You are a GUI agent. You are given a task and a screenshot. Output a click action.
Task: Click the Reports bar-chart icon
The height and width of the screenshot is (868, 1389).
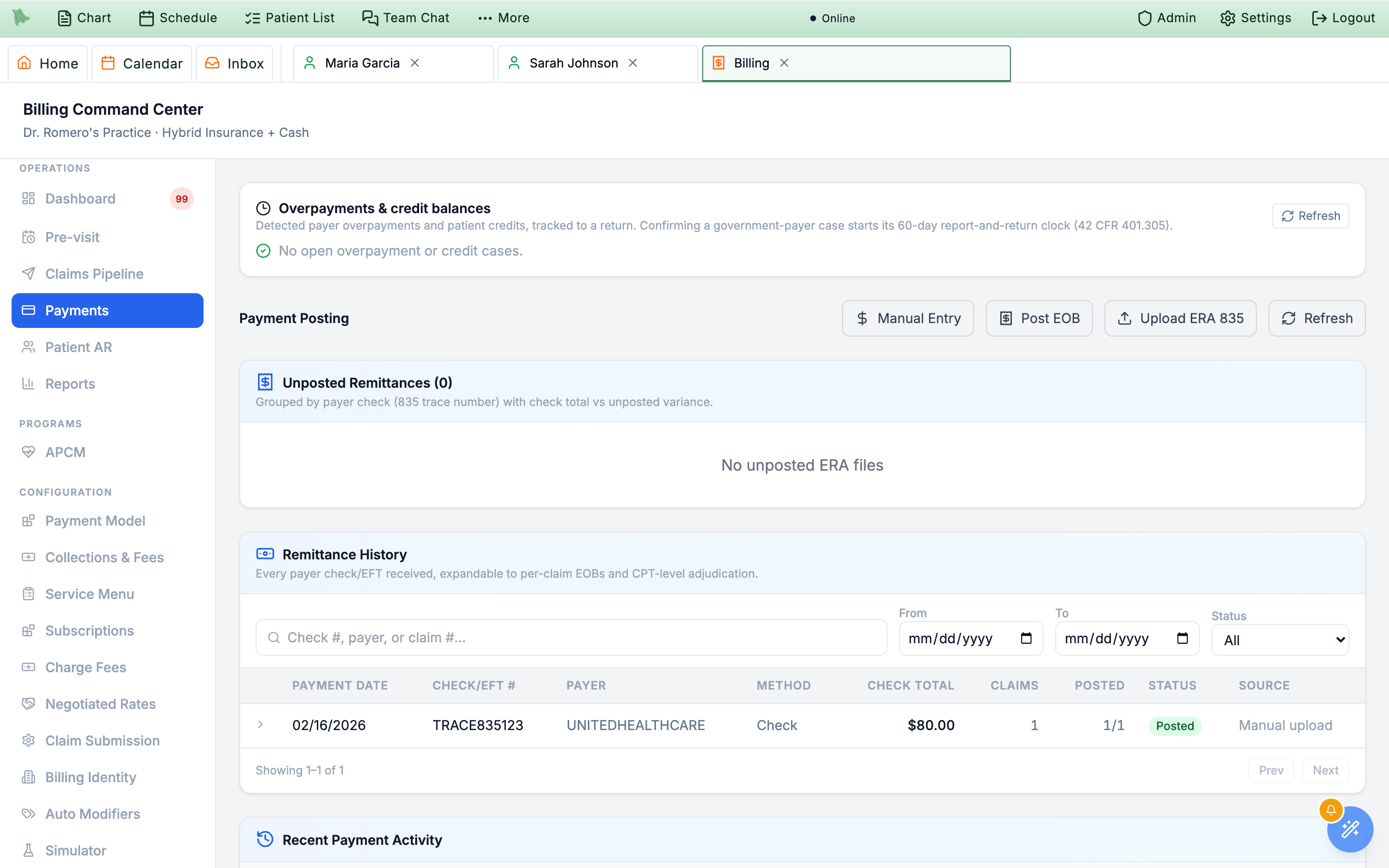(x=28, y=383)
